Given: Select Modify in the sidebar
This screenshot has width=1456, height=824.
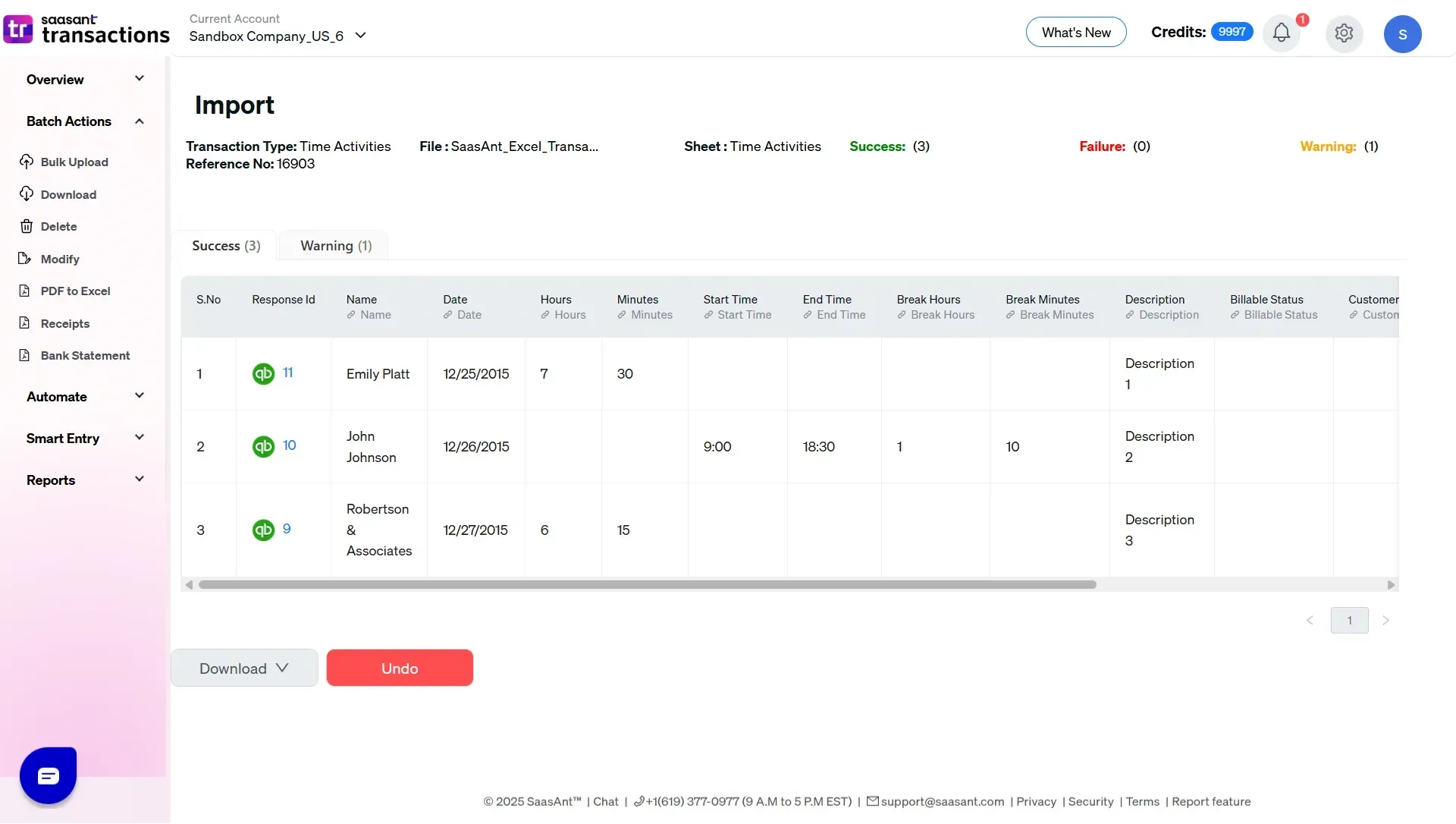Looking at the screenshot, I should (x=60, y=259).
